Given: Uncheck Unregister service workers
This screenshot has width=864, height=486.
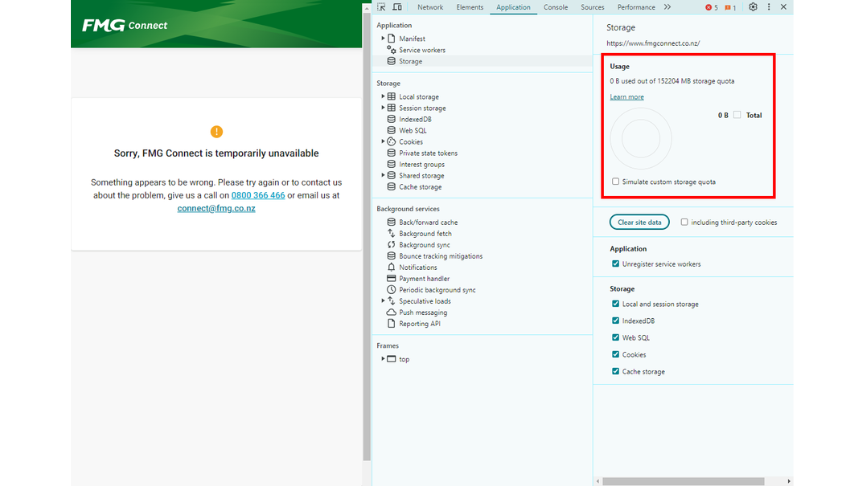Looking at the screenshot, I should [x=615, y=264].
